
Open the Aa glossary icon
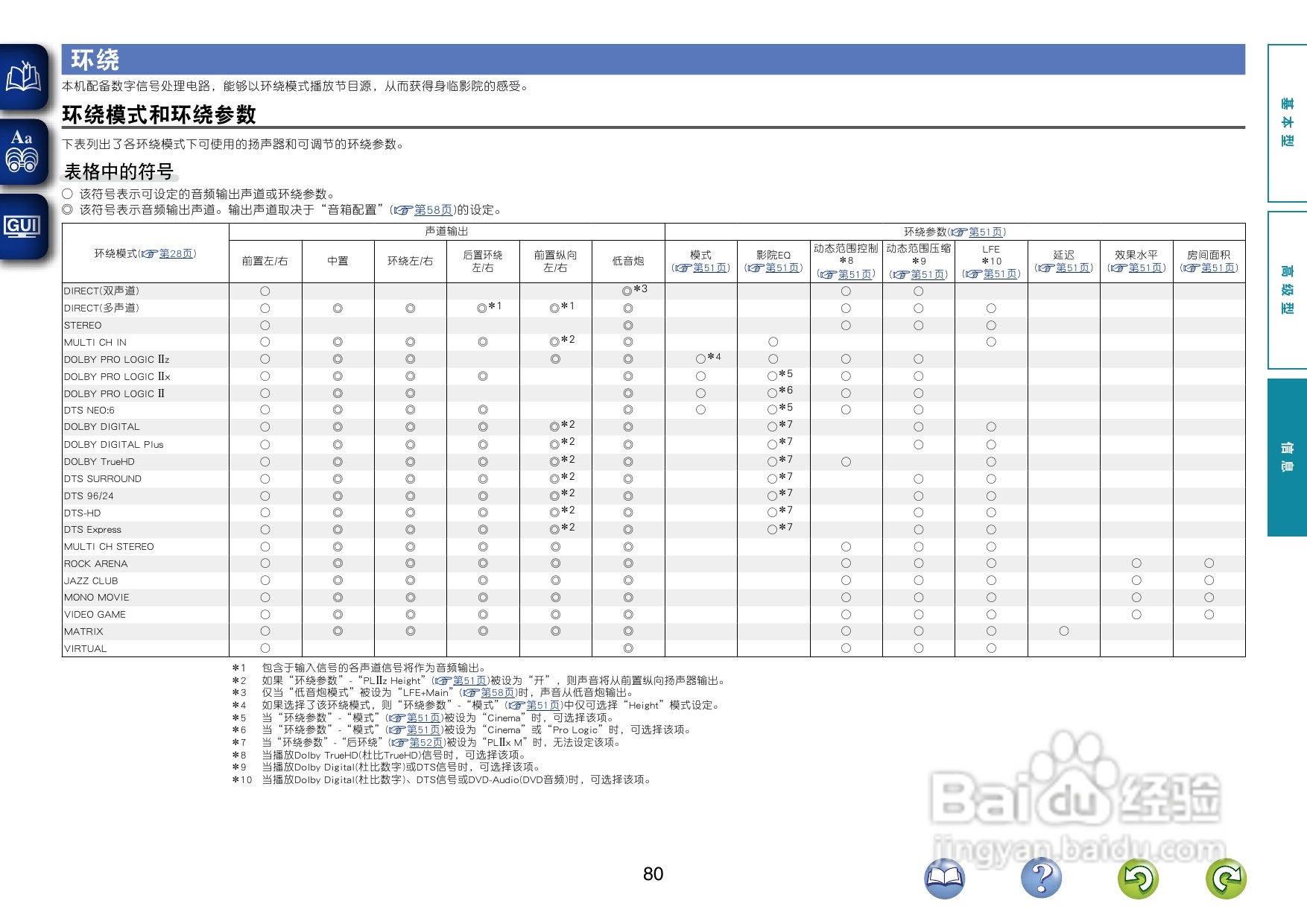click(x=23, y=152)
